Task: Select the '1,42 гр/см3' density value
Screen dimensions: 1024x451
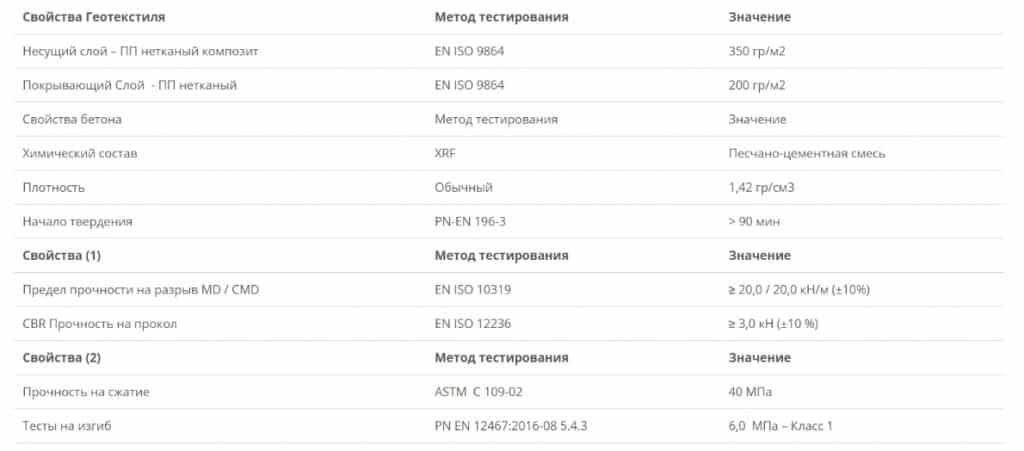Action: pyautogui.click(x=761, y=188)
